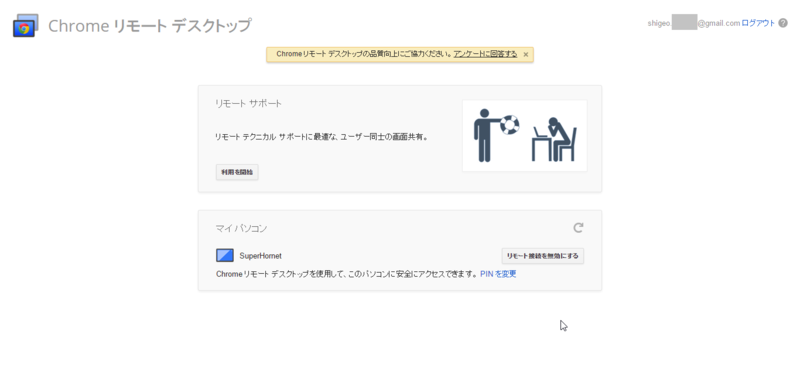
Task: Open the アンケートに回答する survey link
Action: pos(485,54)
